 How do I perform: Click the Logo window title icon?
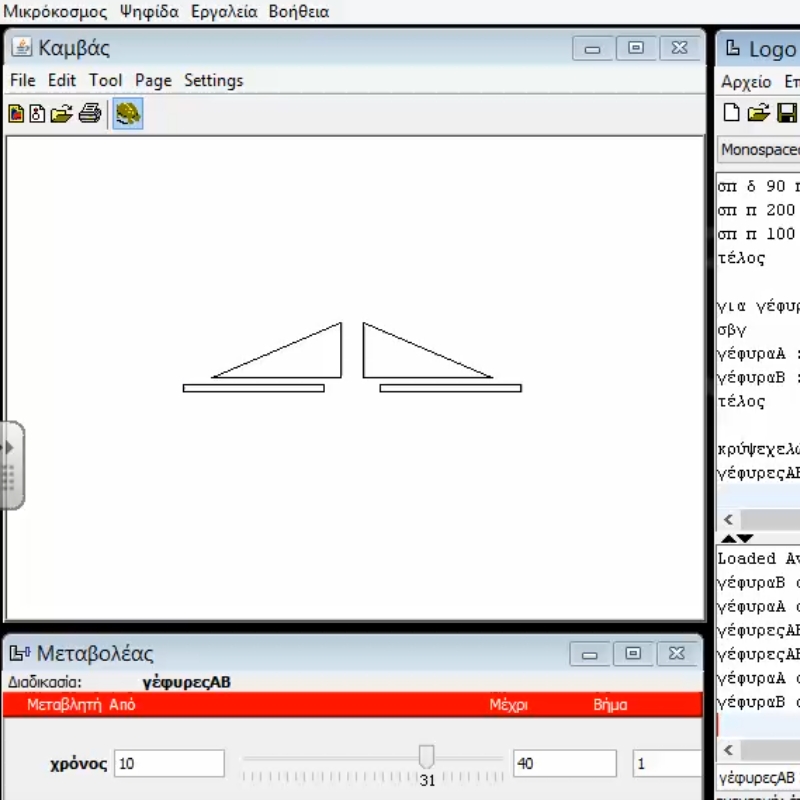point(733,48)
